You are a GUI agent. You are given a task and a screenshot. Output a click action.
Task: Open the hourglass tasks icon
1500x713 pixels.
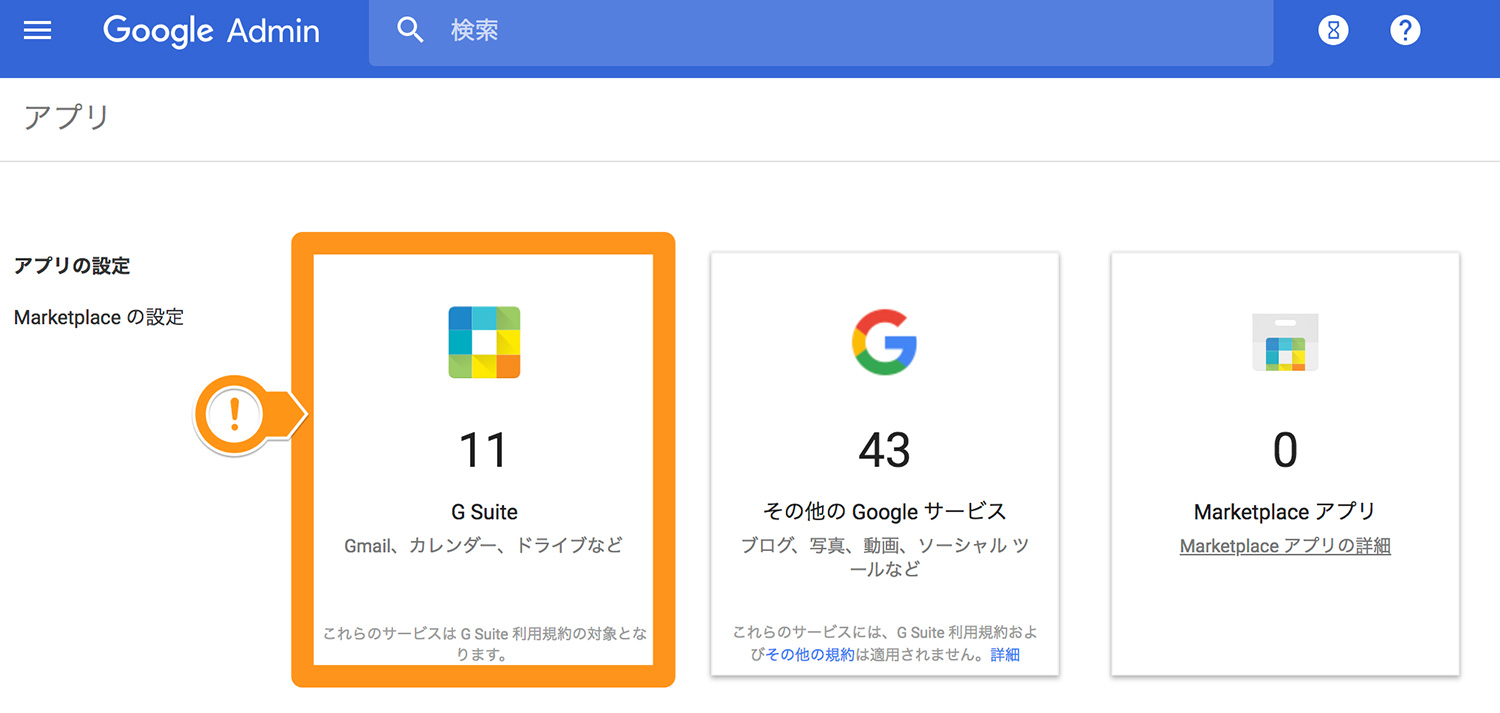1333,31
